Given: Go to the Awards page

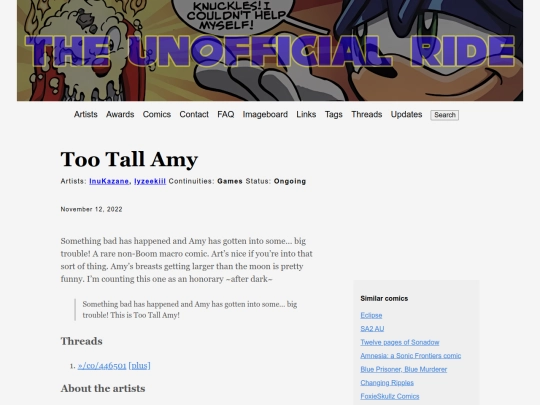Looking at the screenshot, I should 120,114.
